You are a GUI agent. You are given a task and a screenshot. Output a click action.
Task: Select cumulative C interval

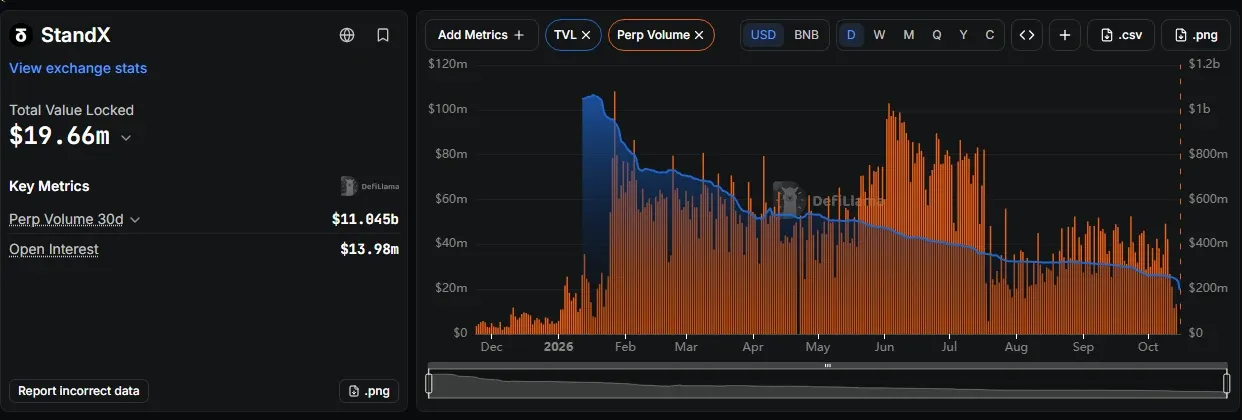coord(990,35)
